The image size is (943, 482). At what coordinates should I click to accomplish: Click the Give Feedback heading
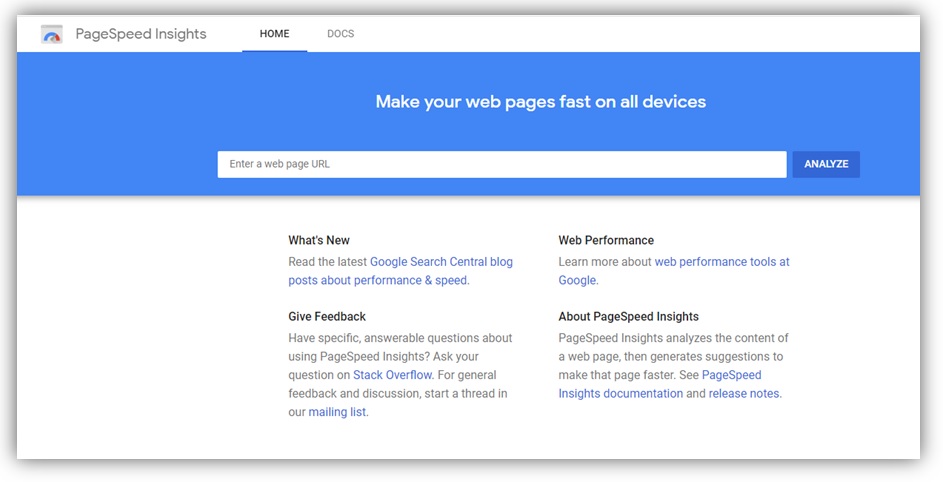coord(327,317)
